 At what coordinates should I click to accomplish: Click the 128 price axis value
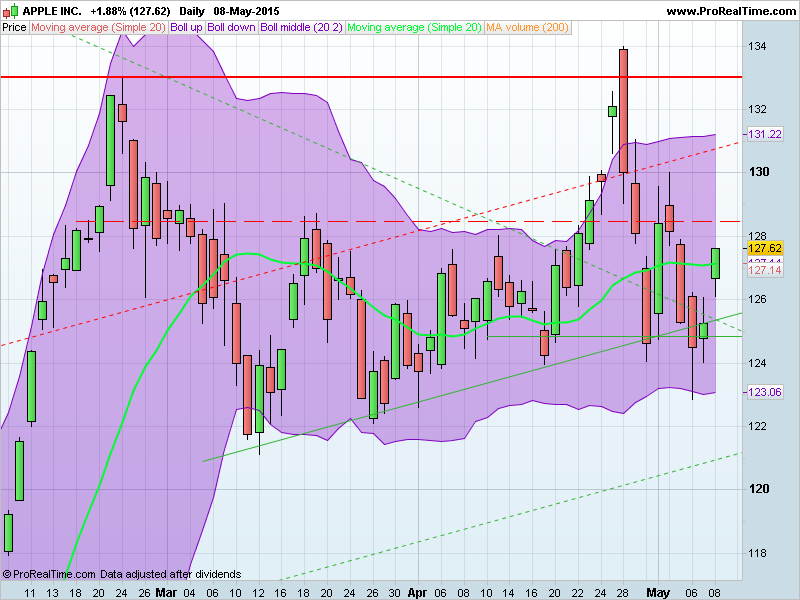757,236
